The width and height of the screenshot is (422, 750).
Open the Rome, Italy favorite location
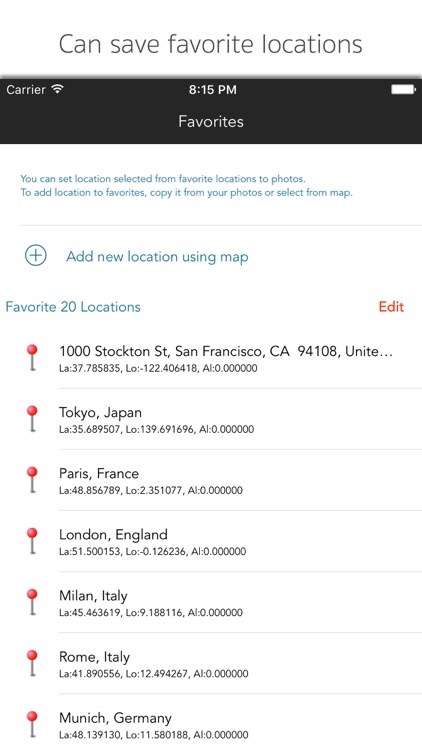coord(211,664)
